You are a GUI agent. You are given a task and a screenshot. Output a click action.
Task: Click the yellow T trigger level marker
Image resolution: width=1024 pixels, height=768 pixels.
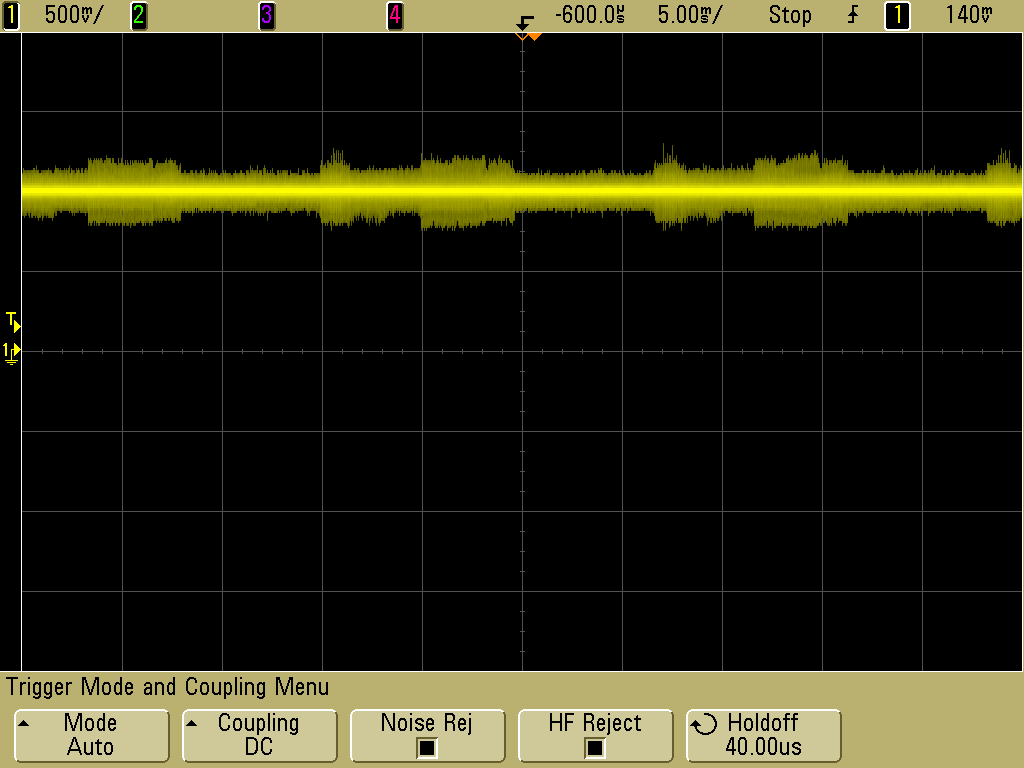tap(13, 321)
